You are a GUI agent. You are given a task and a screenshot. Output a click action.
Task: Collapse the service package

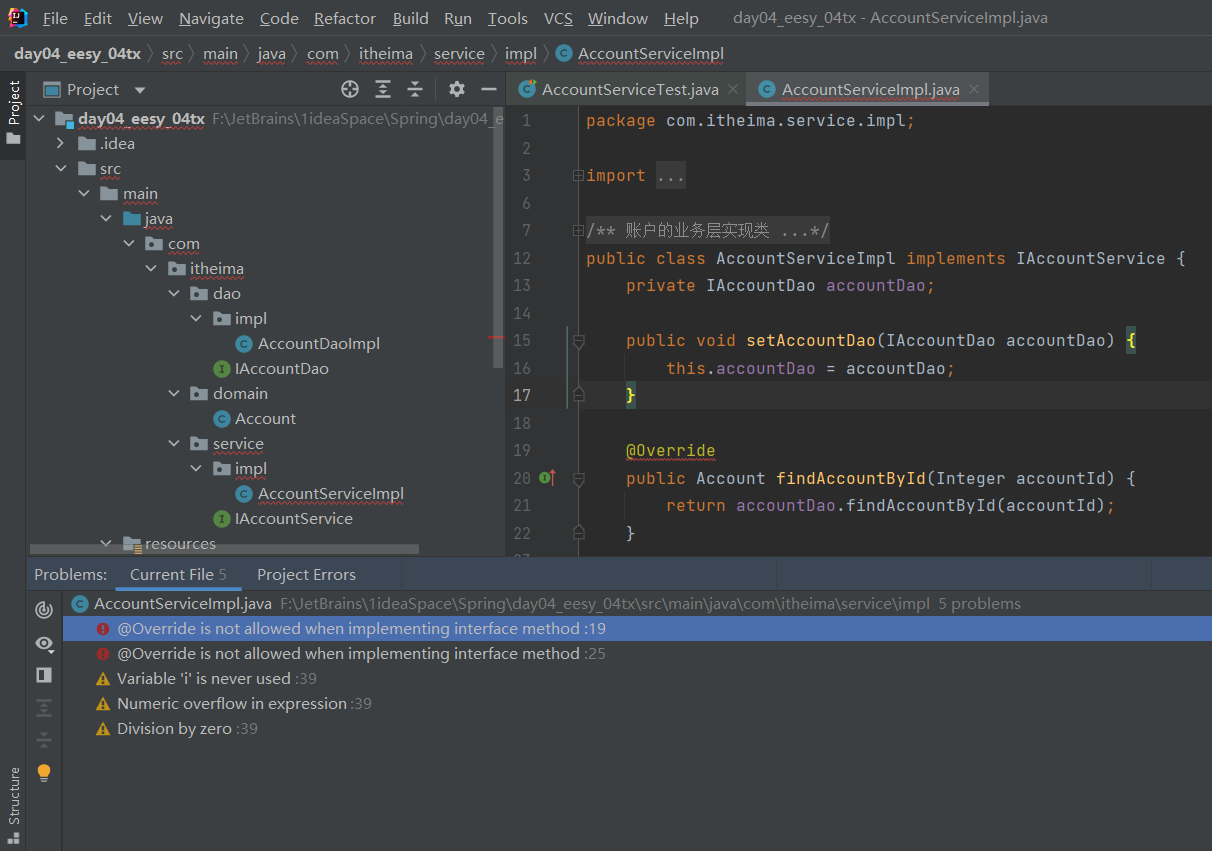coord(174,443)
